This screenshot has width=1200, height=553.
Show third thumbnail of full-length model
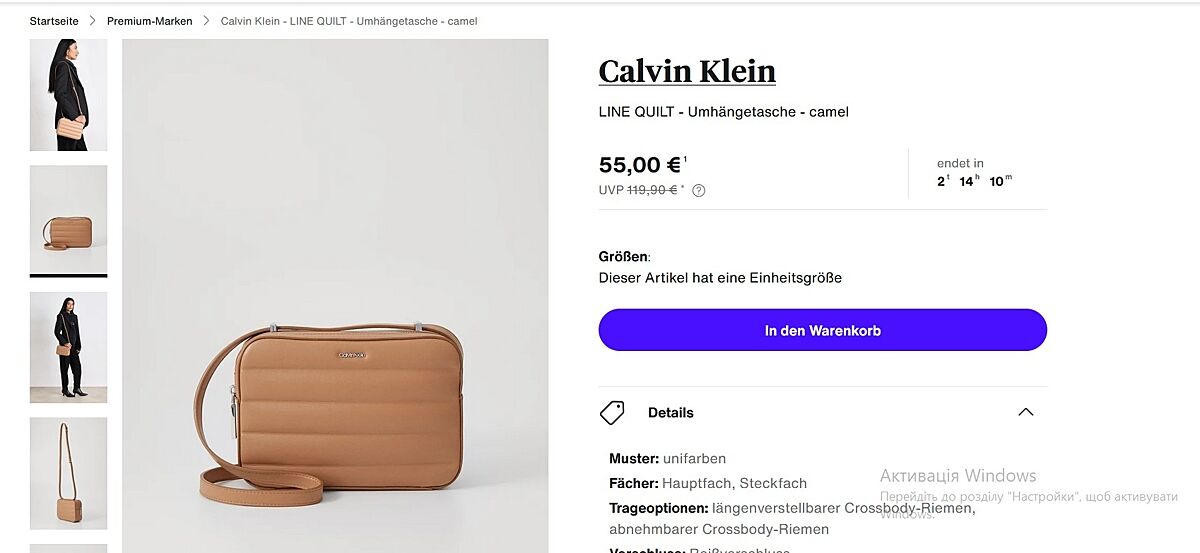tap(68, 347)
